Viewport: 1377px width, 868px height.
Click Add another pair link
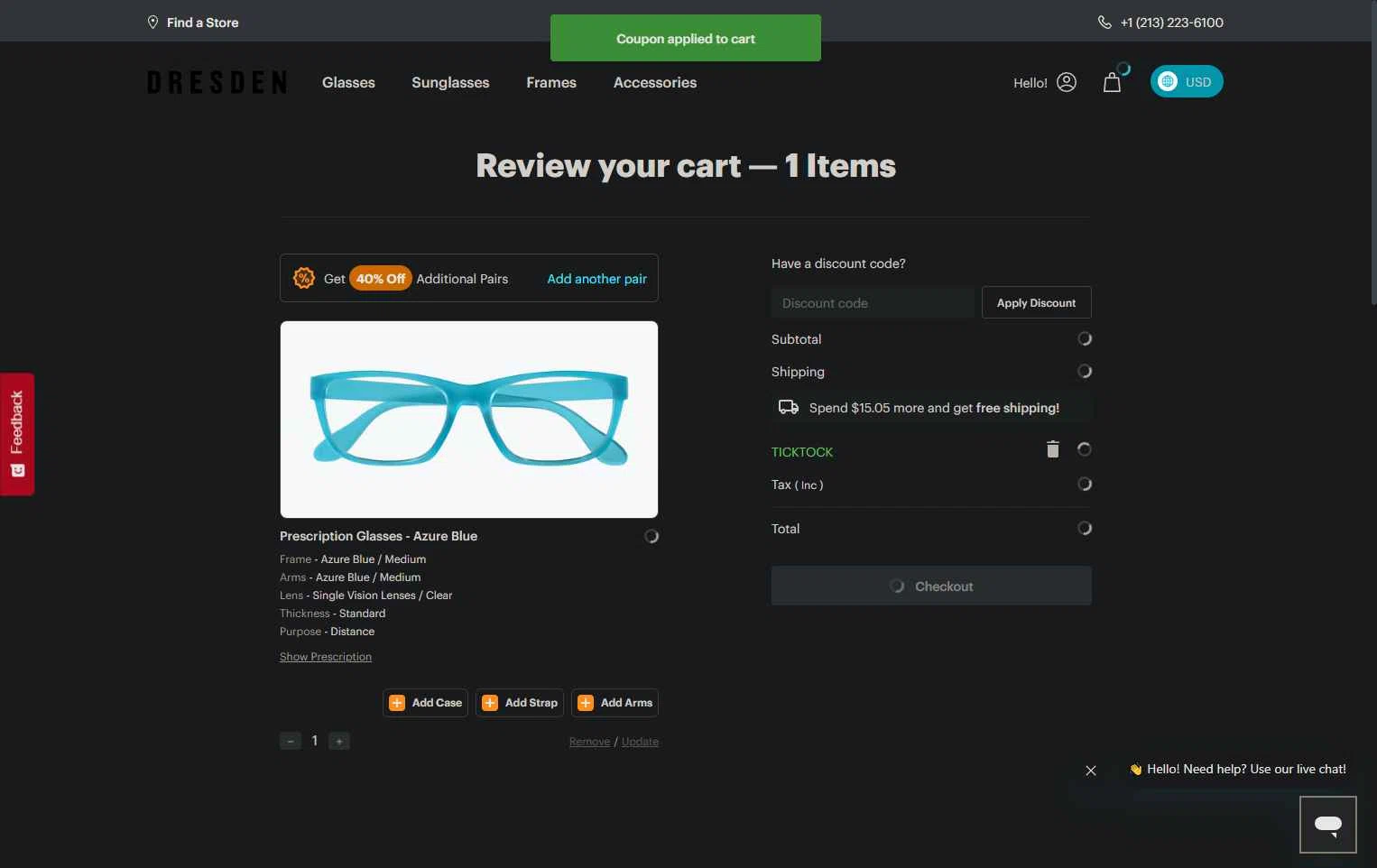(596, 279)
